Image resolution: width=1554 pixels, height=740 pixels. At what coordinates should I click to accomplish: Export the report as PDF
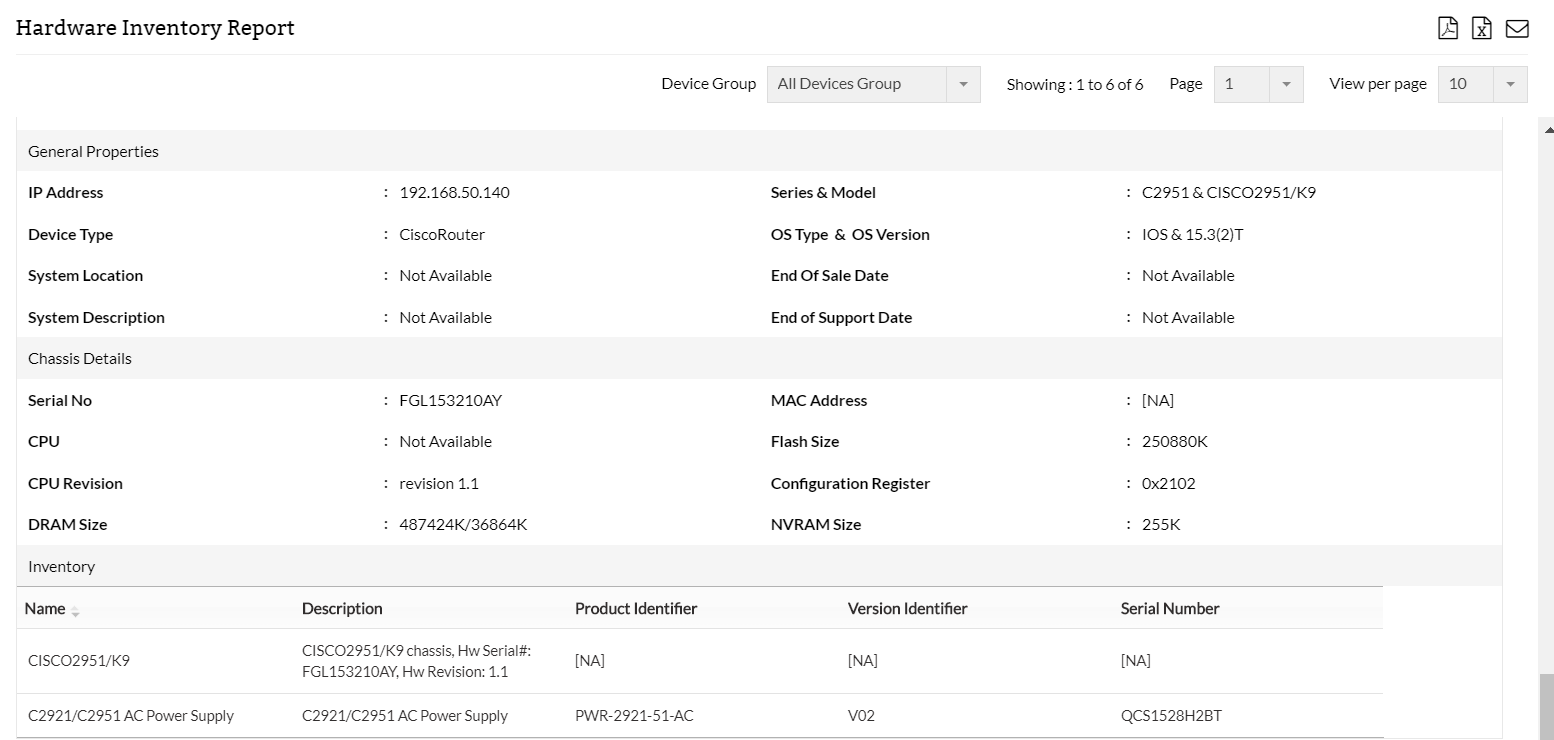1448,28
